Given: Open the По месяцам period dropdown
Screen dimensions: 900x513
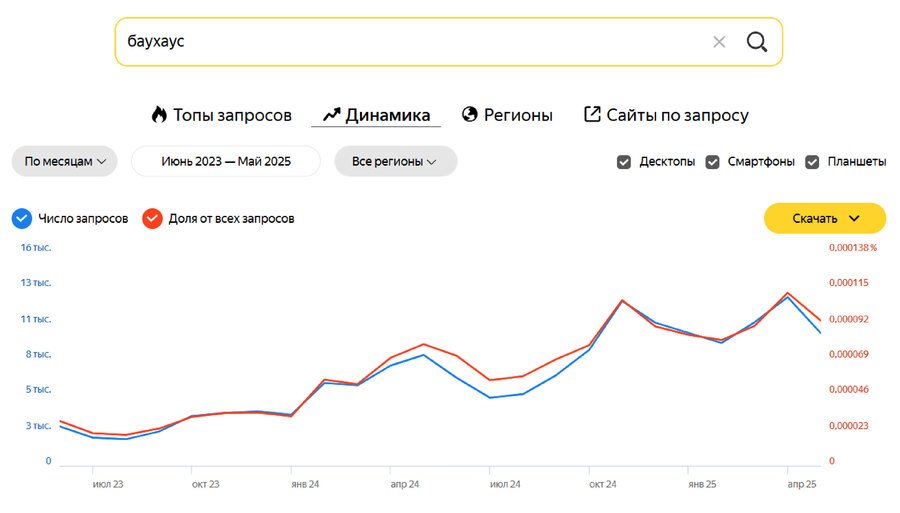Looking at the screenshot, I should (x=64, y=161).
